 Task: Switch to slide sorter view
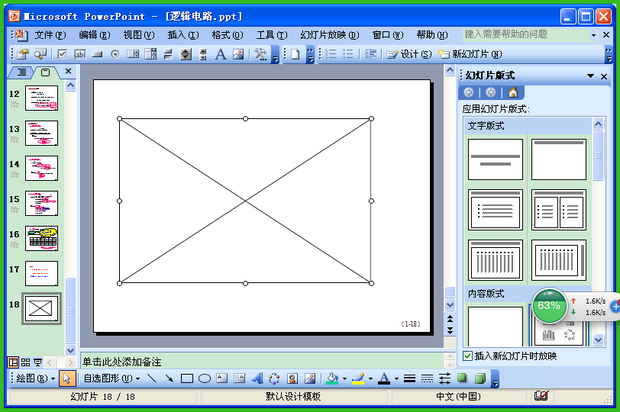pyautogui.click(x=26, y=361)
